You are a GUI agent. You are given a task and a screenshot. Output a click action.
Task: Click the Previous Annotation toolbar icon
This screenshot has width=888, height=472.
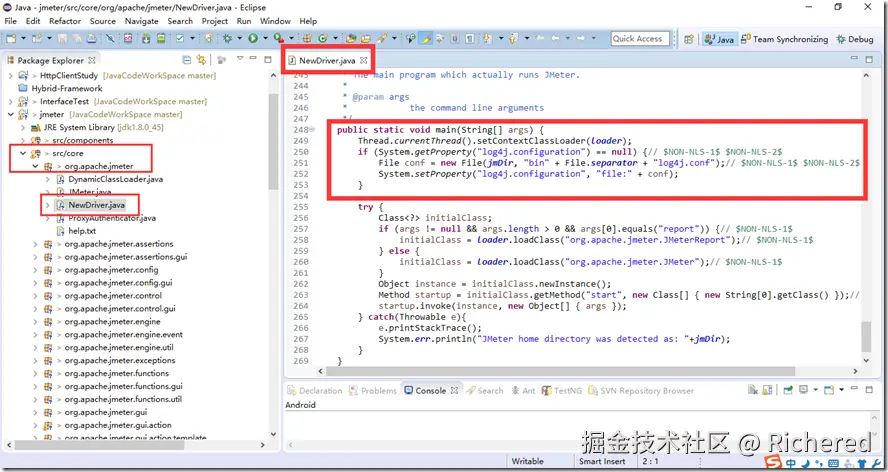[512, 39]
